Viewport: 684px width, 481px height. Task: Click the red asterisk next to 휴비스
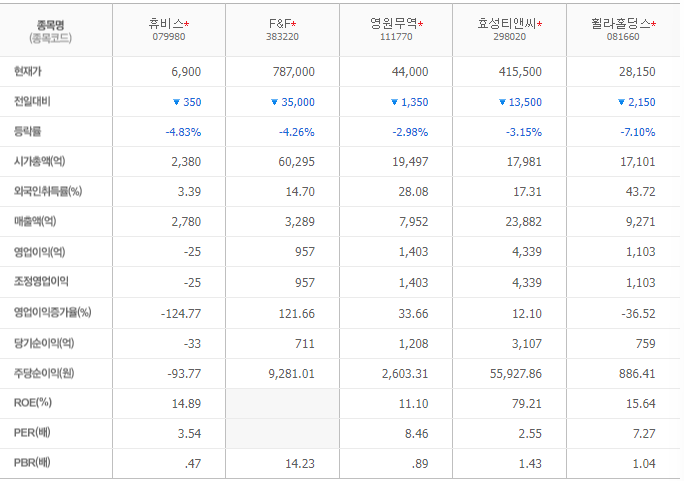(187, 24)
